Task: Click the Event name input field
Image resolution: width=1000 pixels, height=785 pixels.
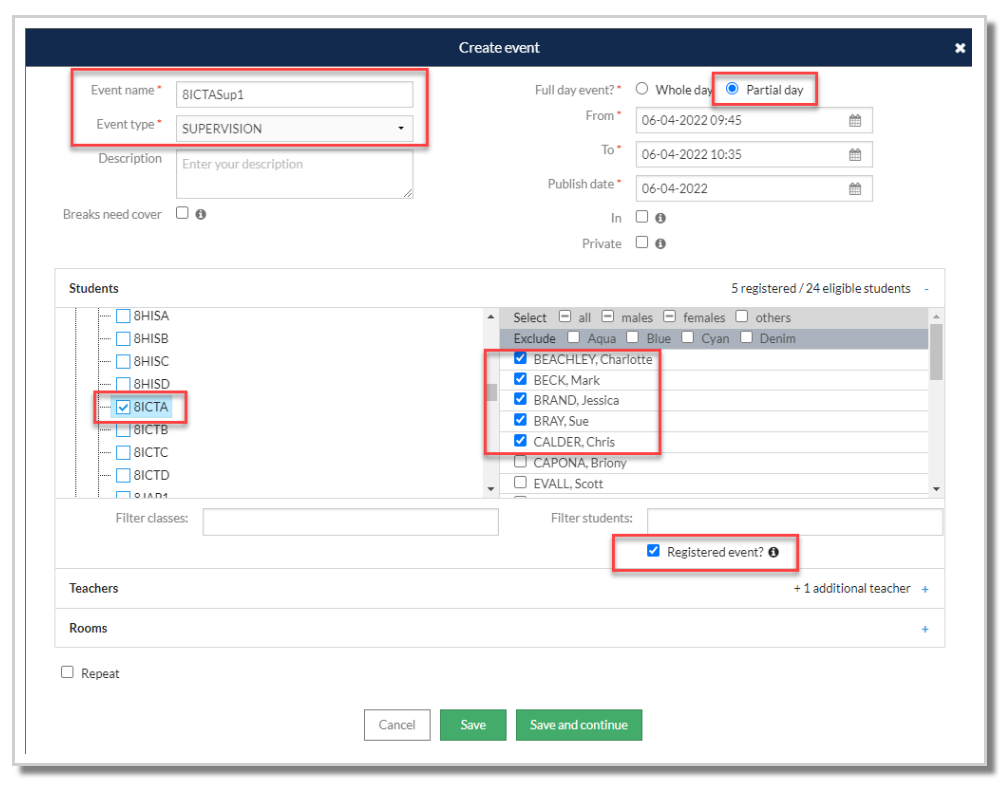Action: (x=294, y=94)
